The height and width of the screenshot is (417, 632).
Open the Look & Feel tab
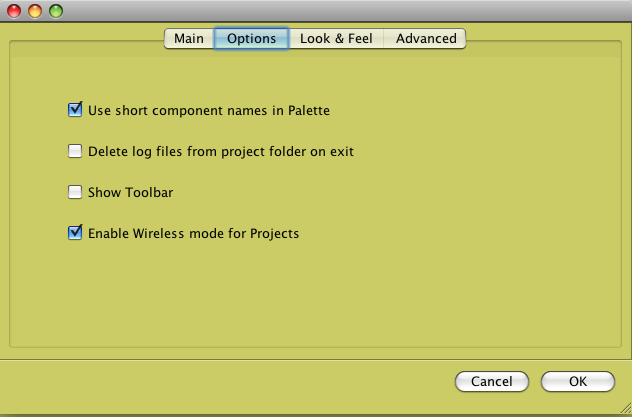(336, 39)
